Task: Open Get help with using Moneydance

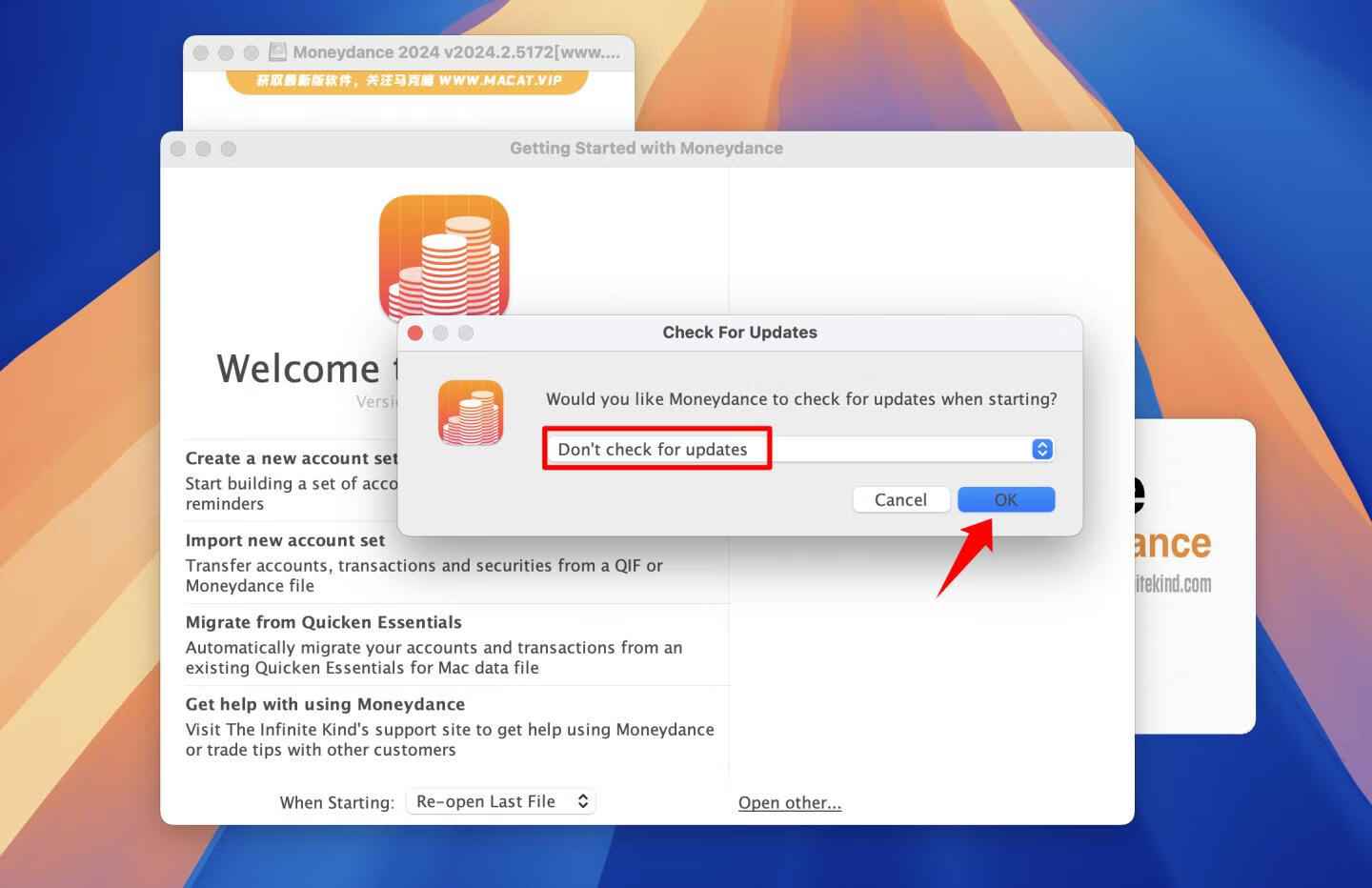Action: tap(325, 704)
